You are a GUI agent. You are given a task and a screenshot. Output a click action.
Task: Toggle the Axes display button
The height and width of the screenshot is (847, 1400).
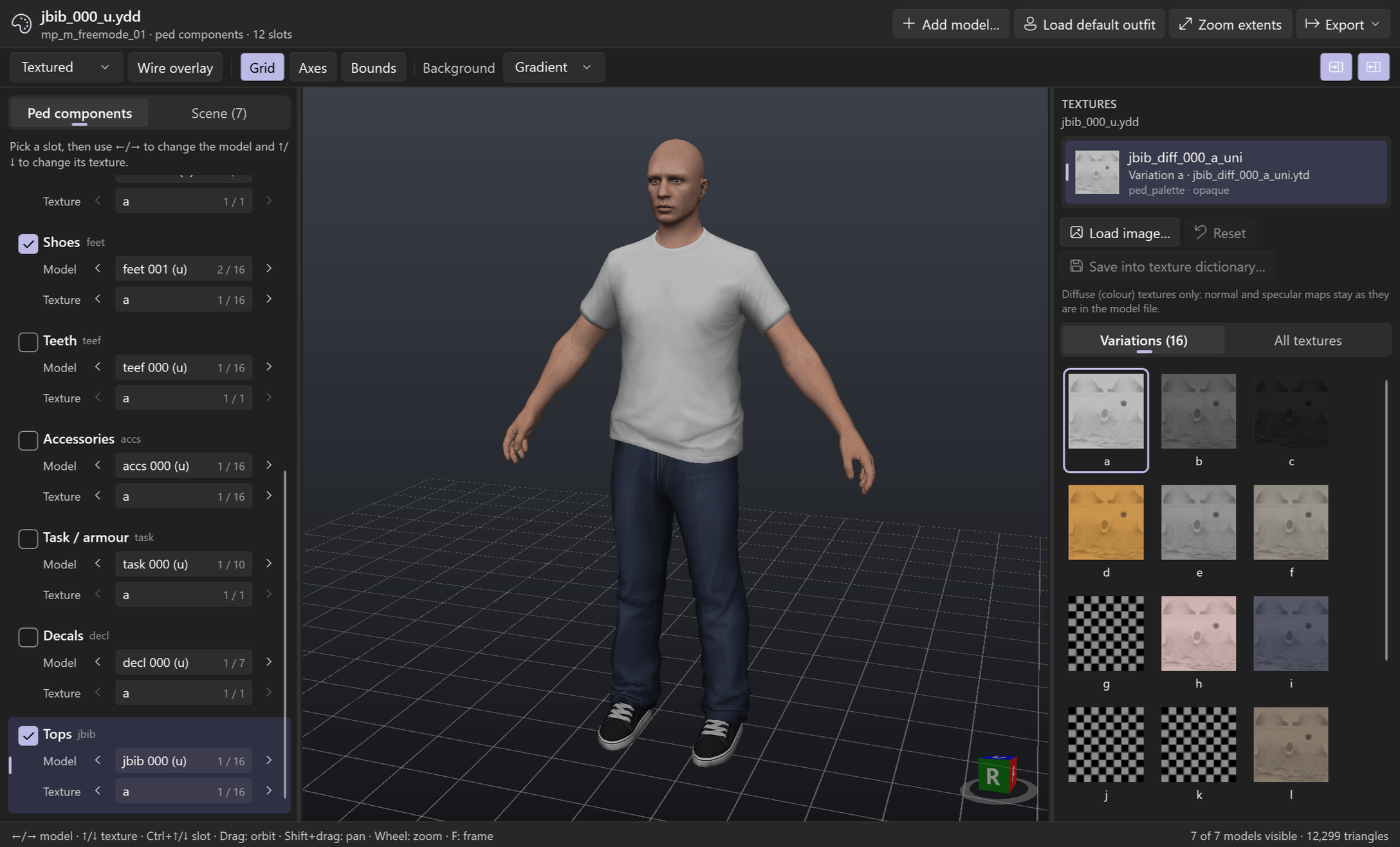pyautogui.click(x=313, y=67)
